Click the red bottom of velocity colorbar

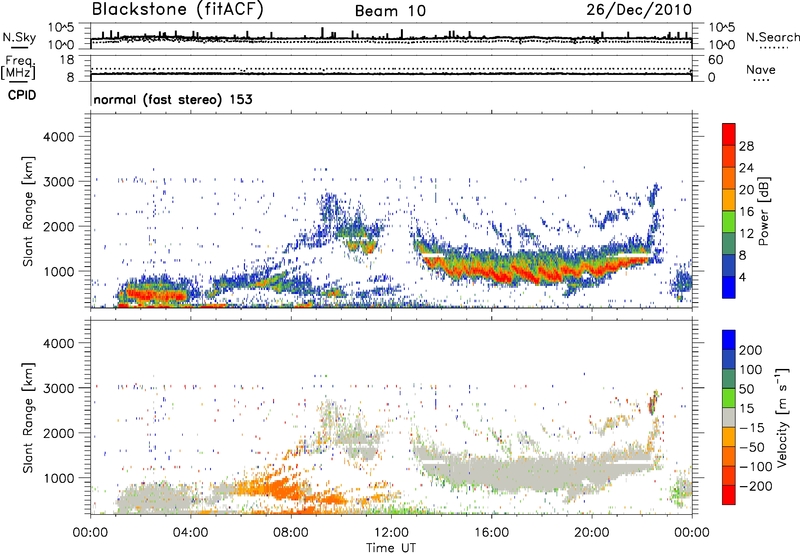pyautogui.click(x=729, y=495)
